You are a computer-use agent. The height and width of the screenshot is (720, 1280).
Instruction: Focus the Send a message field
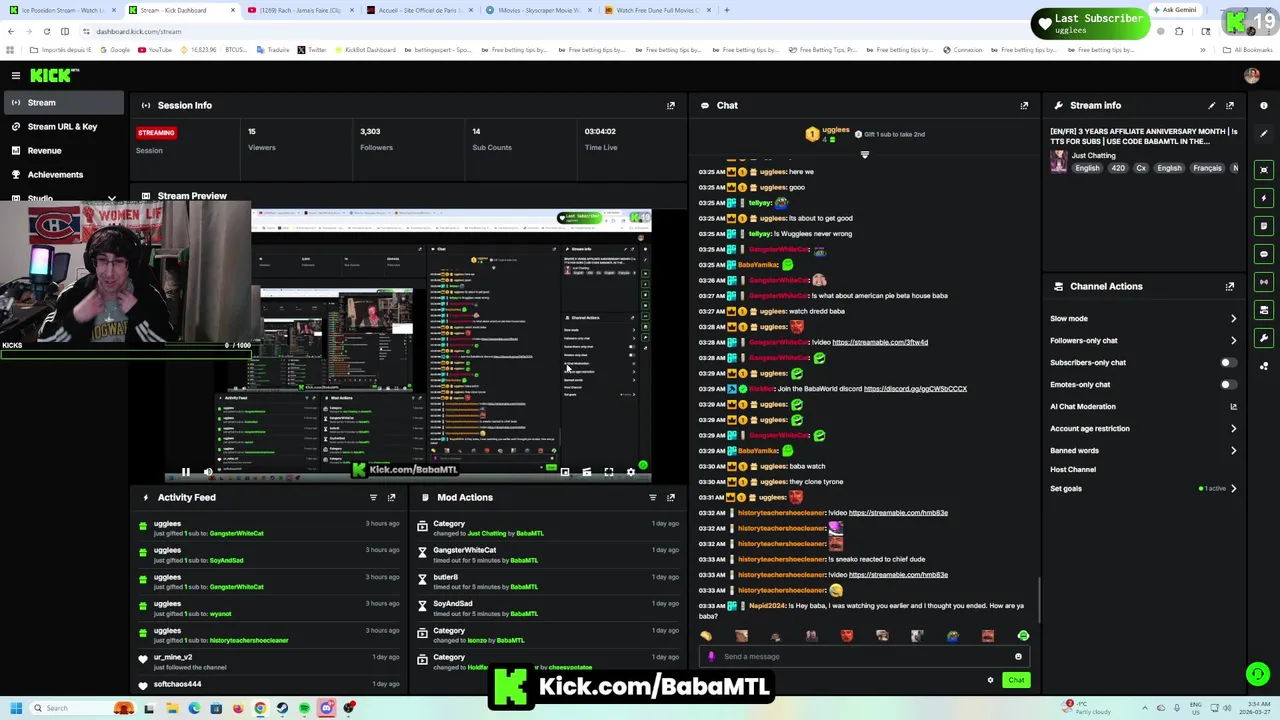pyautogui.click(x=865, y=657)
